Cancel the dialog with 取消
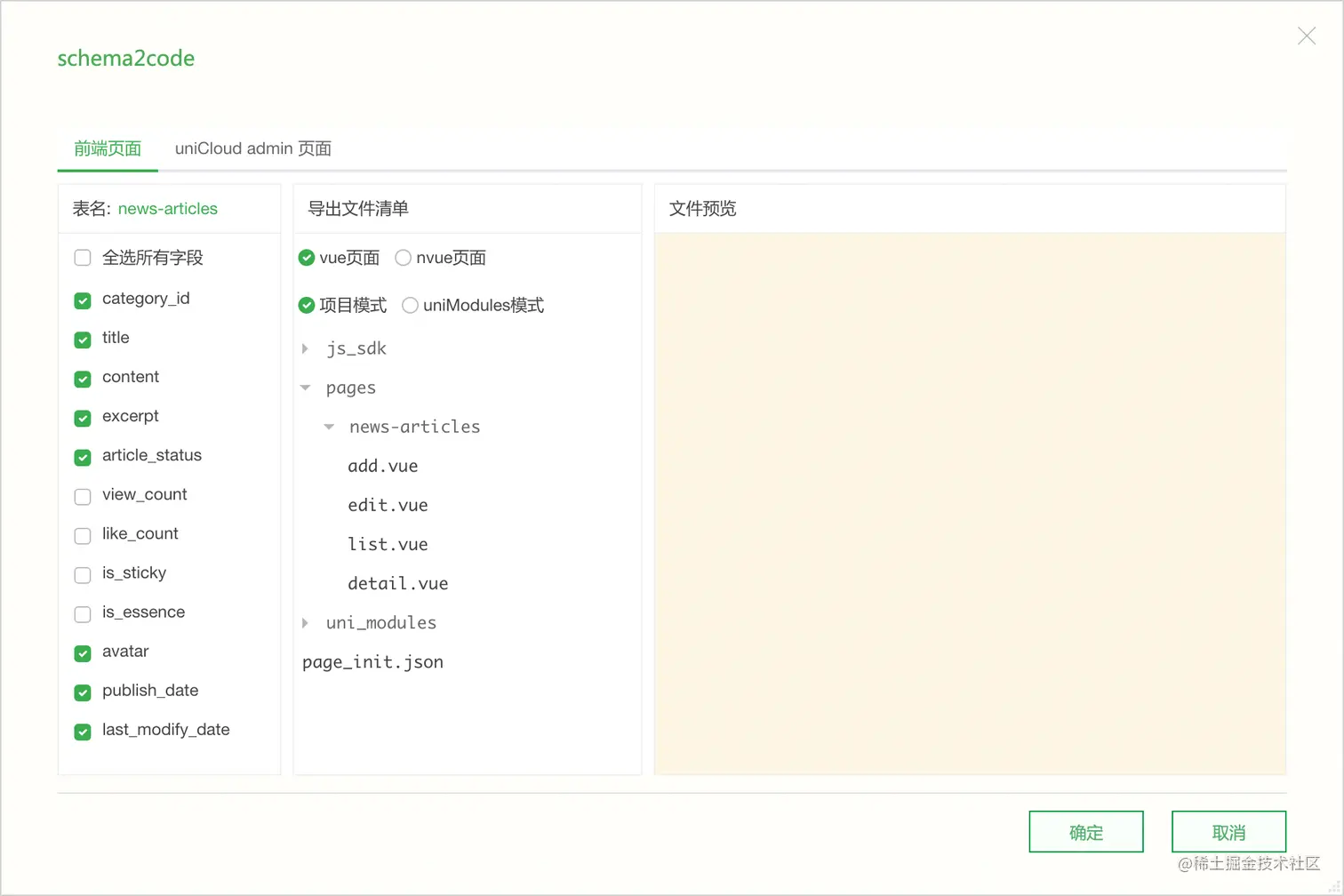The height and width of the screenshot is (896, 1344). point(1229,832)
